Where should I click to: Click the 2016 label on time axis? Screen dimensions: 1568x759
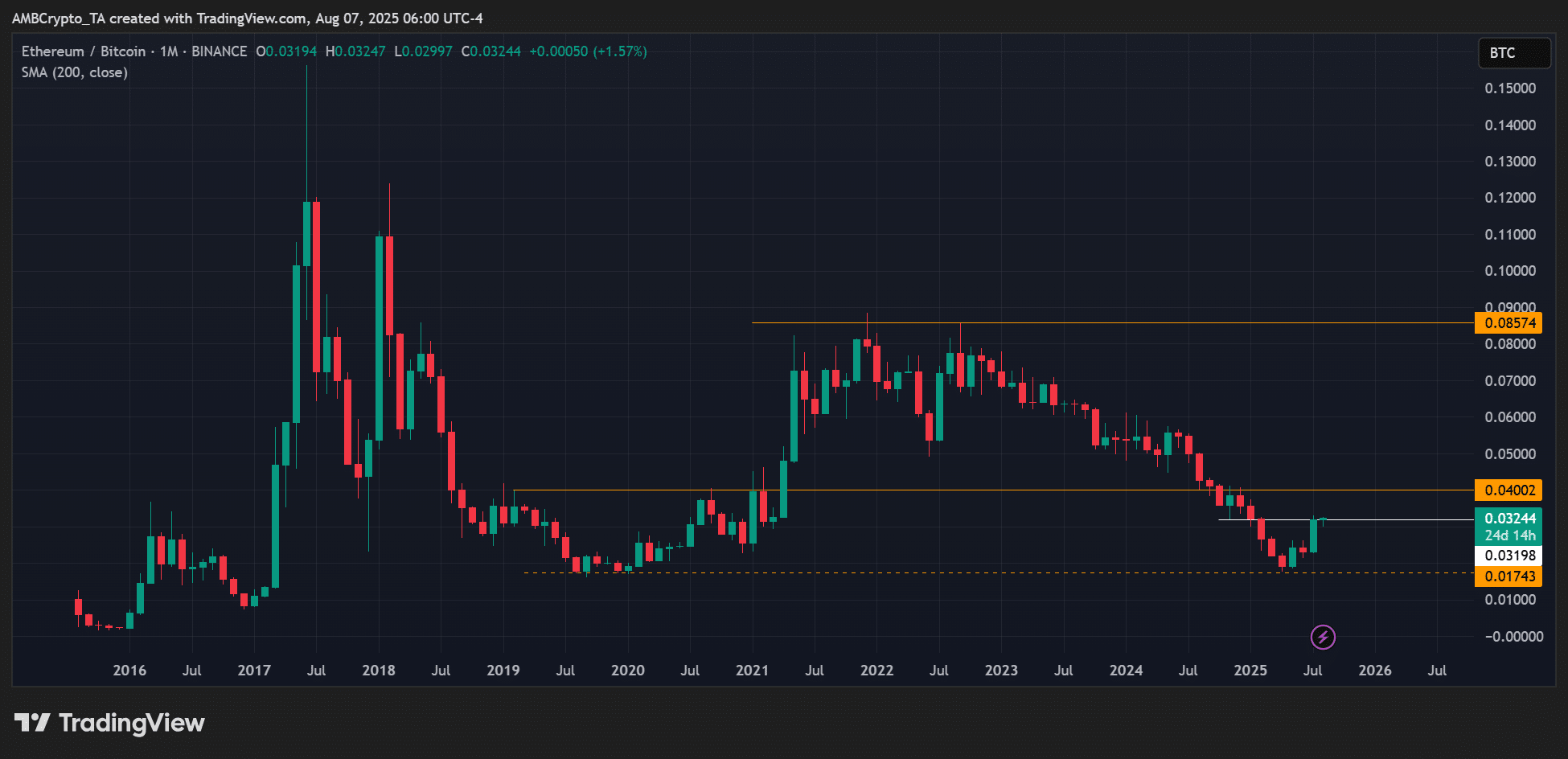[129, 671]
